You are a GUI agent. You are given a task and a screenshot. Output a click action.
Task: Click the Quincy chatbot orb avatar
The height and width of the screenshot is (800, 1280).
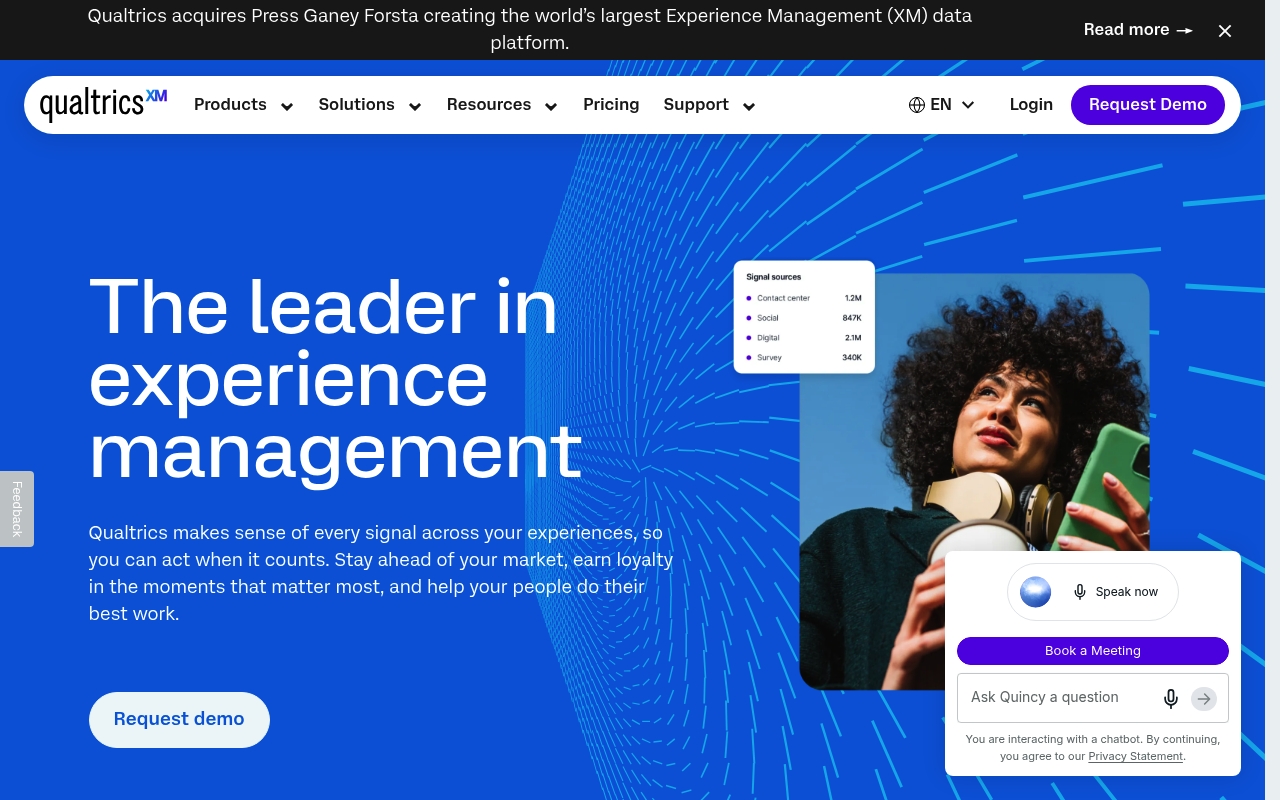click(1036, 592)
